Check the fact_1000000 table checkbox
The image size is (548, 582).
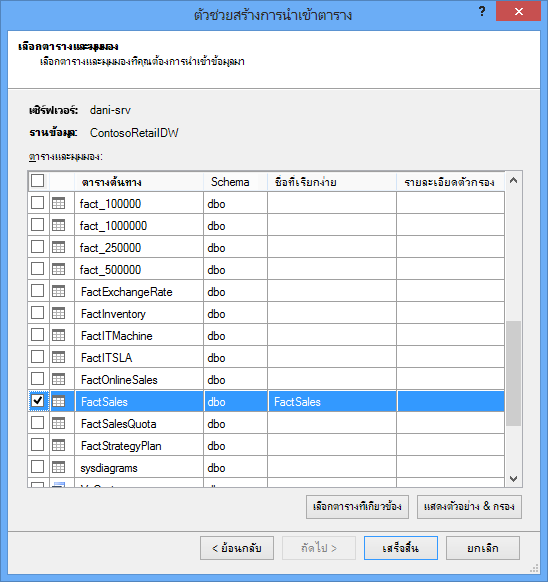(37, 225)
